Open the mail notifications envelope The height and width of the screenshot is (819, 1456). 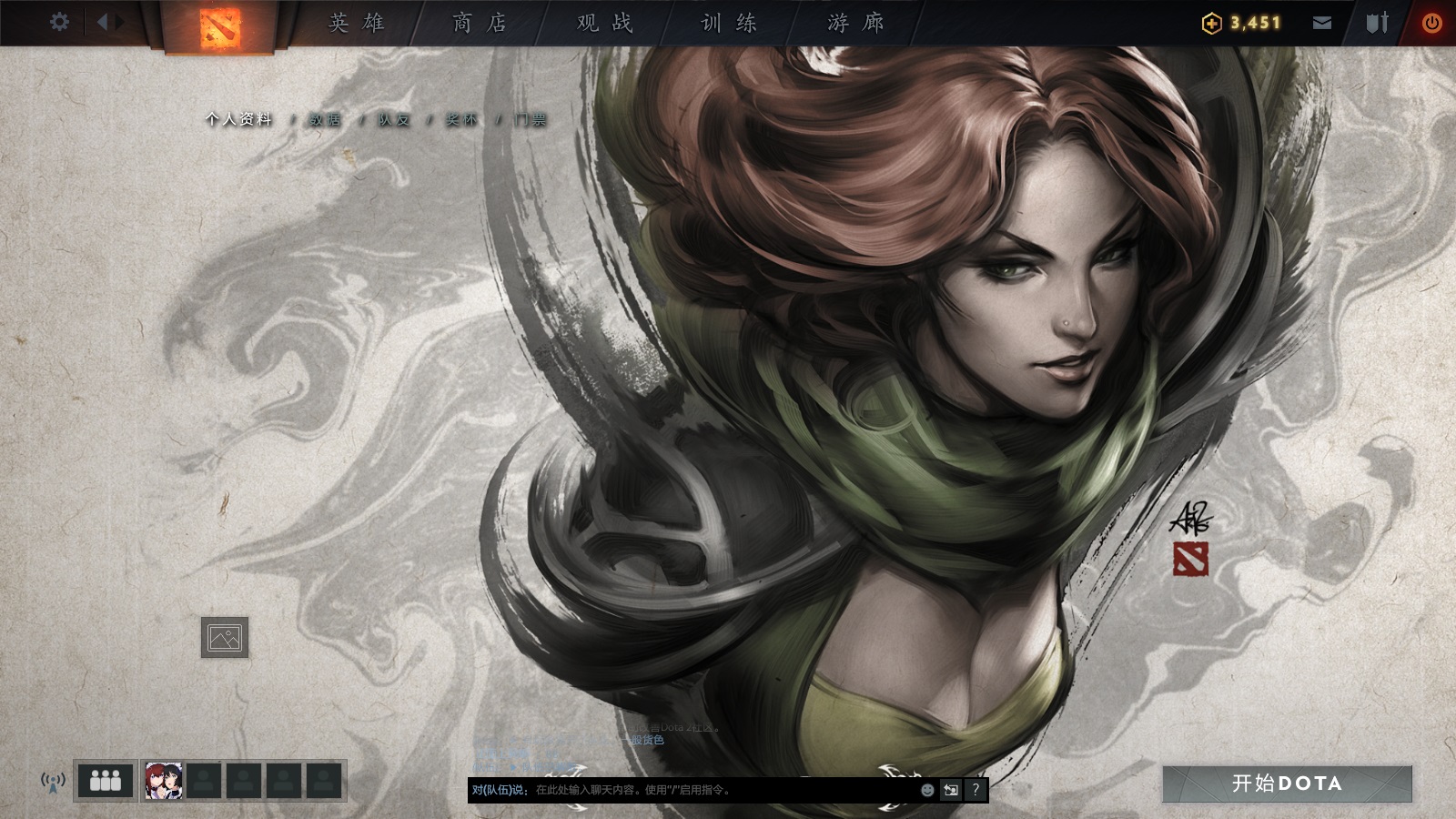click(x=1321, y=22)
